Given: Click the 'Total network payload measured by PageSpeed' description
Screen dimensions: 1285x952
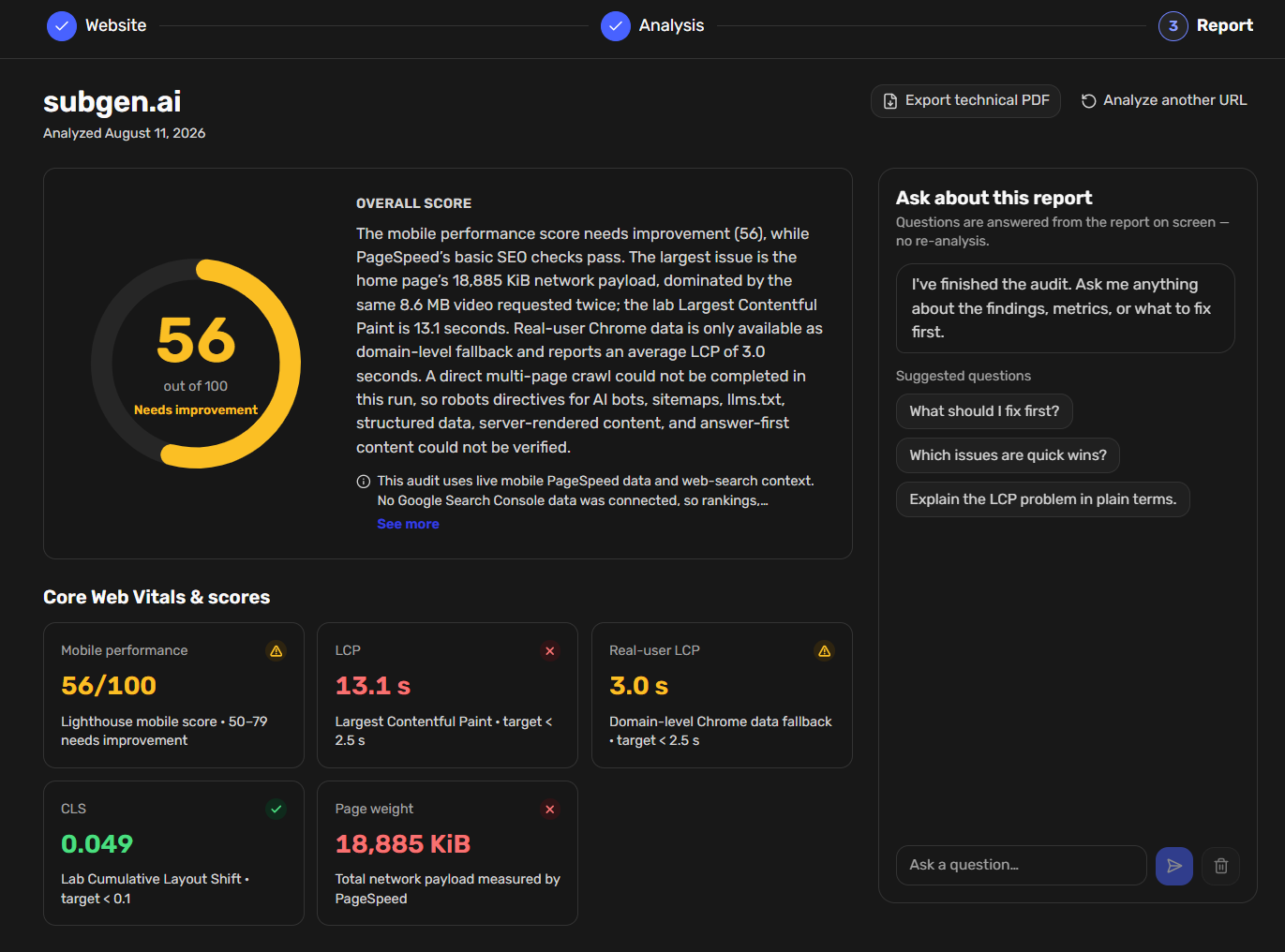Looking at the screenshot, I should (x=448, y=889).
